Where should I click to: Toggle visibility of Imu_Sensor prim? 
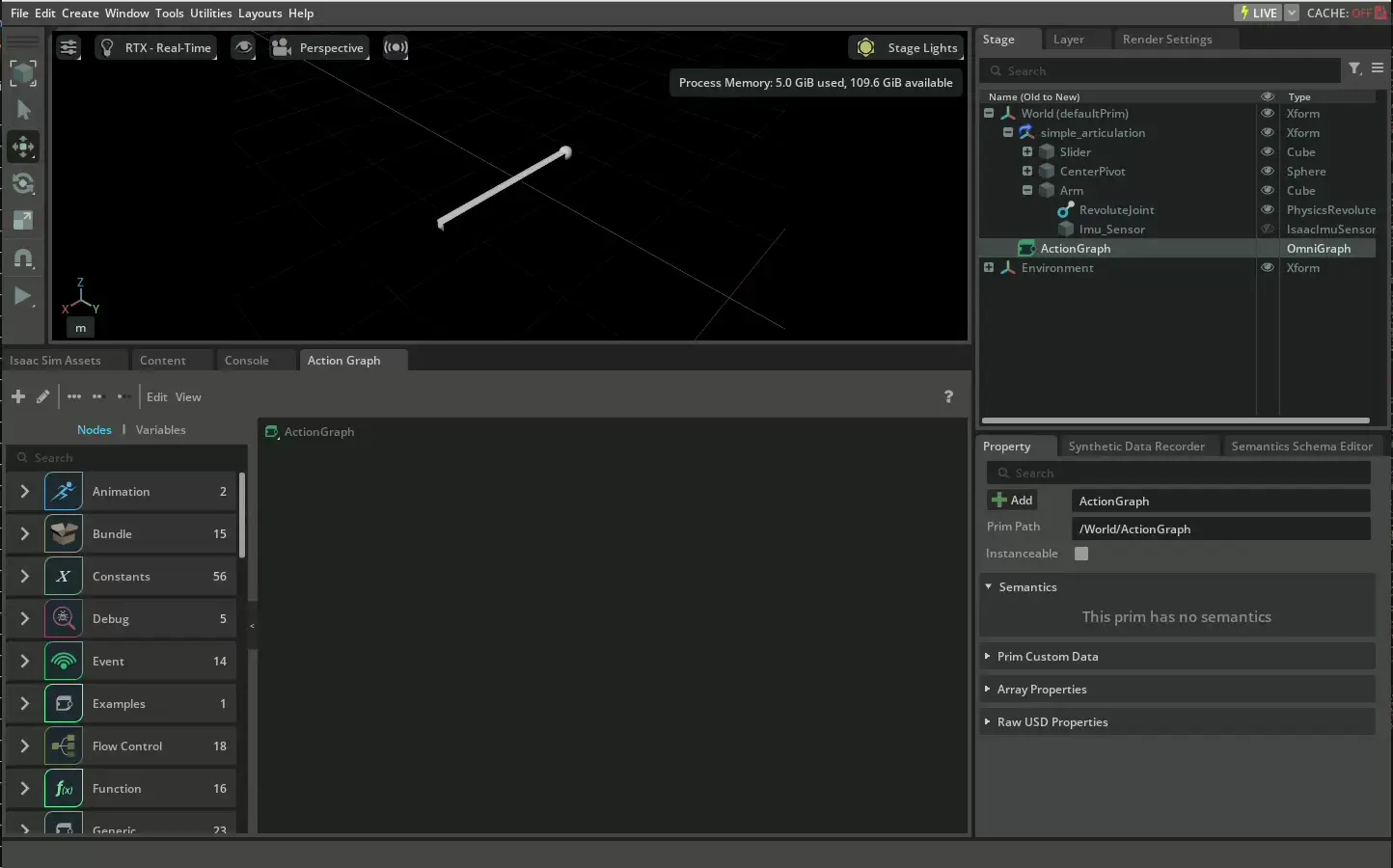click(x=1268, y=229)
